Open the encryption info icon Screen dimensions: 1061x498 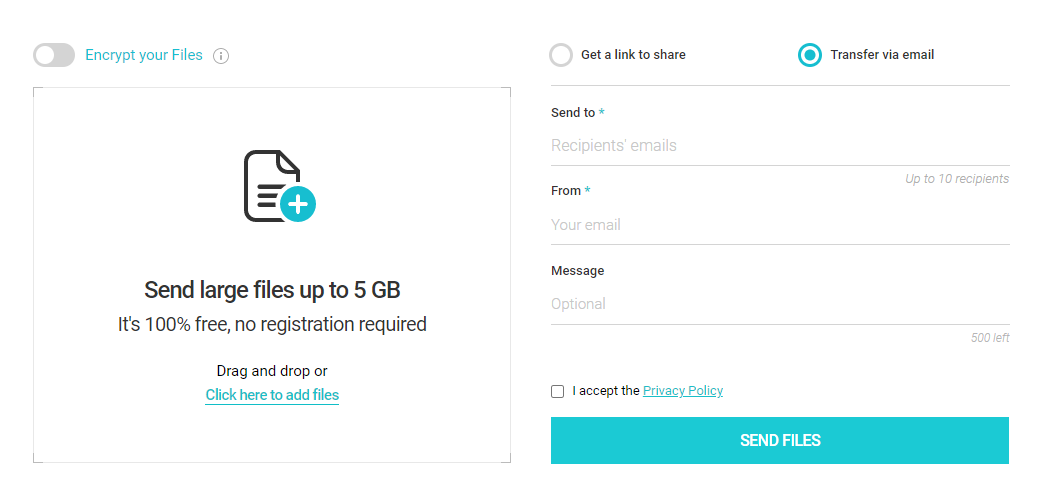221,56
